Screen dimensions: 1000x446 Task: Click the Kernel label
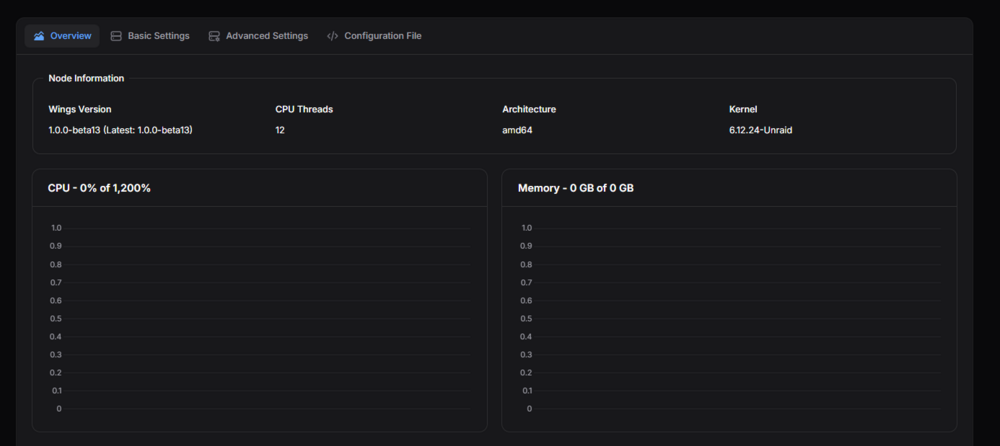click(743, 109)
